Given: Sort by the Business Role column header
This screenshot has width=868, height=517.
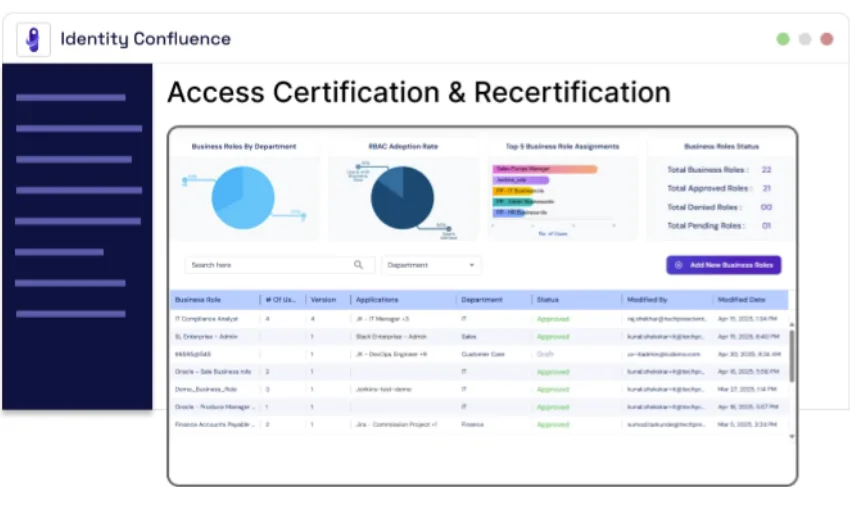Looking at the screenshot, I should point(198,299).
